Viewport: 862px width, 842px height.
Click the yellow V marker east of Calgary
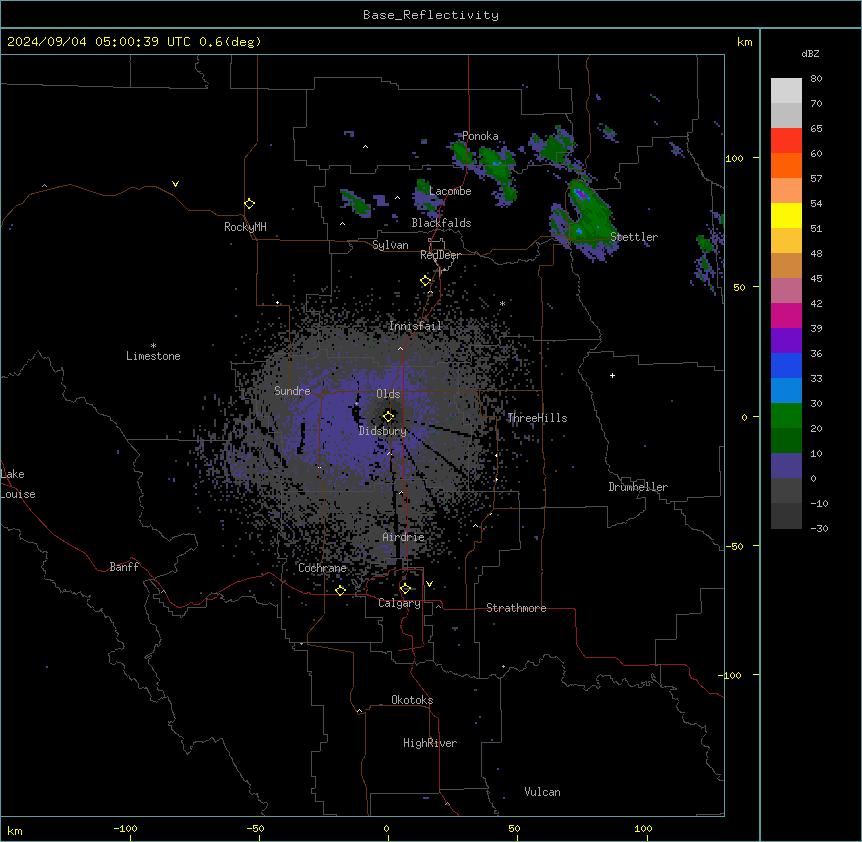tap(429, 584)
